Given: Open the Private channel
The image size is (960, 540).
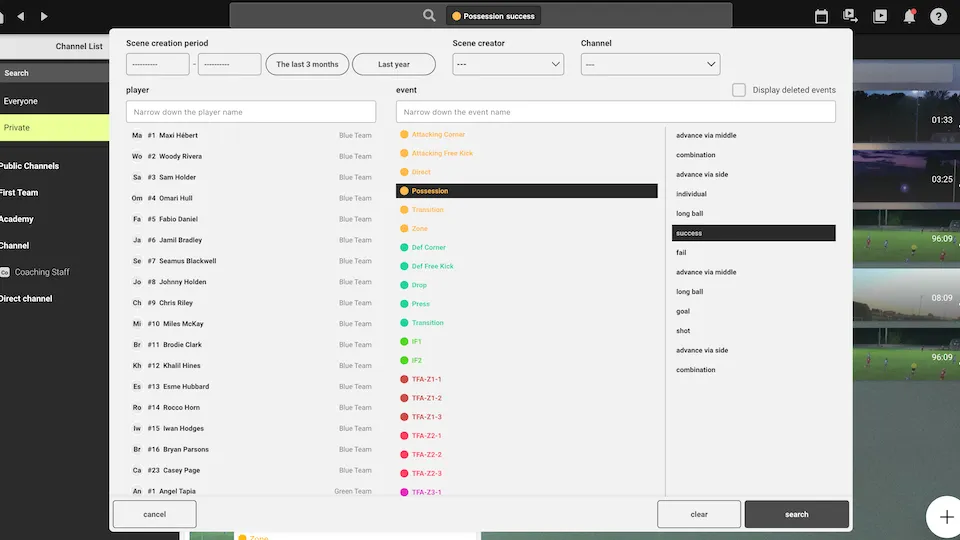Looking at the screenshot, I should 54,127.
